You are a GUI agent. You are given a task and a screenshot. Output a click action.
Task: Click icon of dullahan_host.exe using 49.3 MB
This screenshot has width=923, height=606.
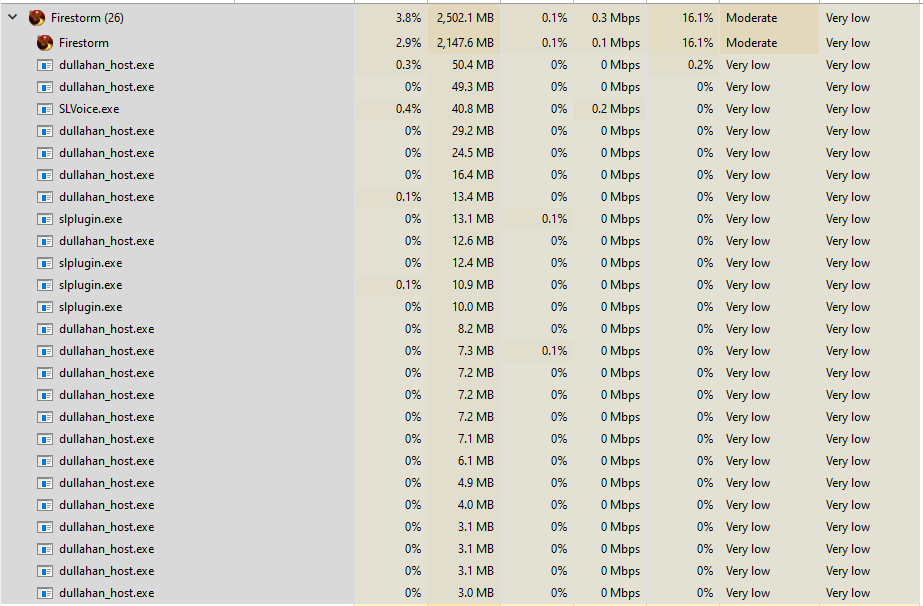45,87
